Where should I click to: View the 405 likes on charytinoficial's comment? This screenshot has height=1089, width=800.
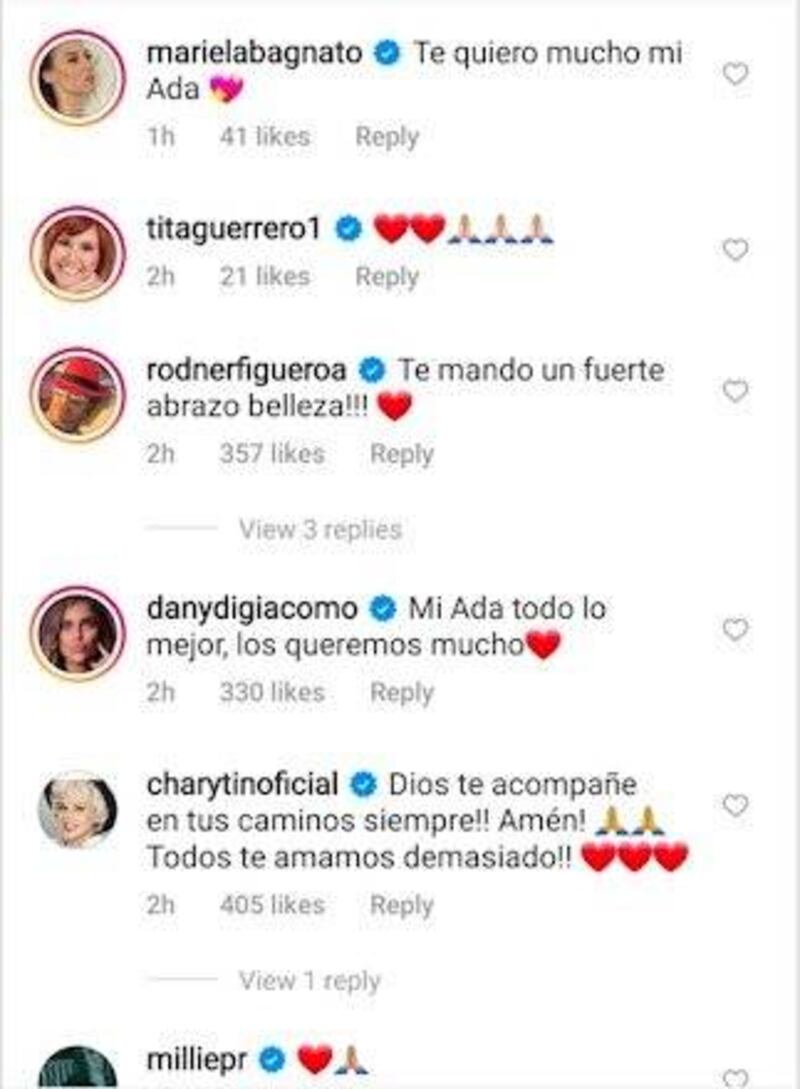pyautogui.click(x=272, y=905)
